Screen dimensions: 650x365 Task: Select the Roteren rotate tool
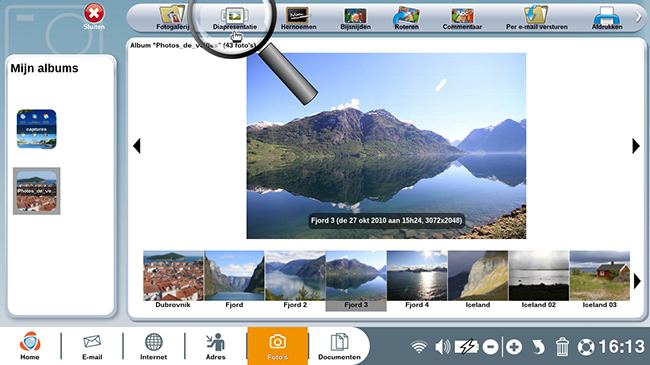[406, 19]
